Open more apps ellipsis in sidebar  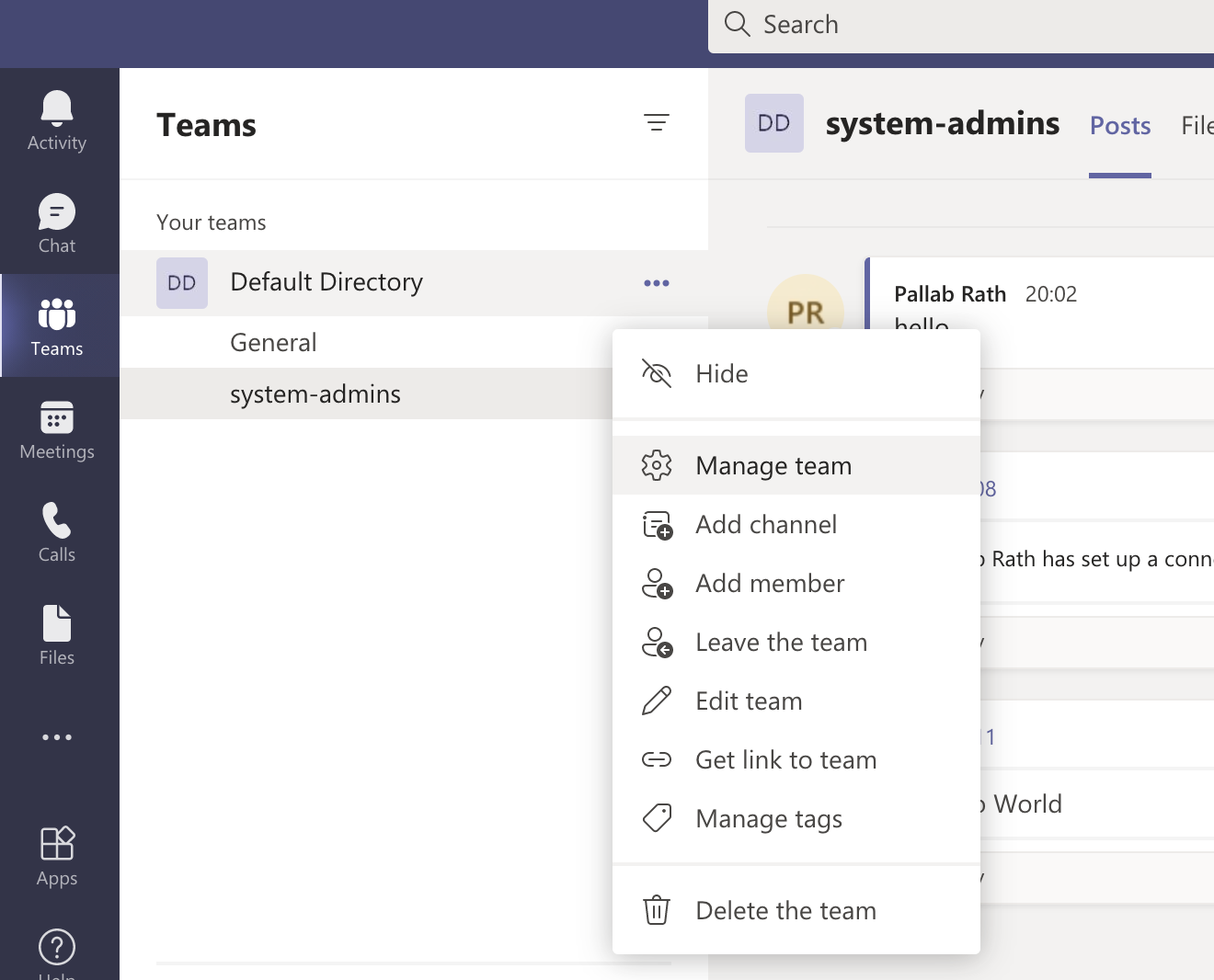pos(57,737)
